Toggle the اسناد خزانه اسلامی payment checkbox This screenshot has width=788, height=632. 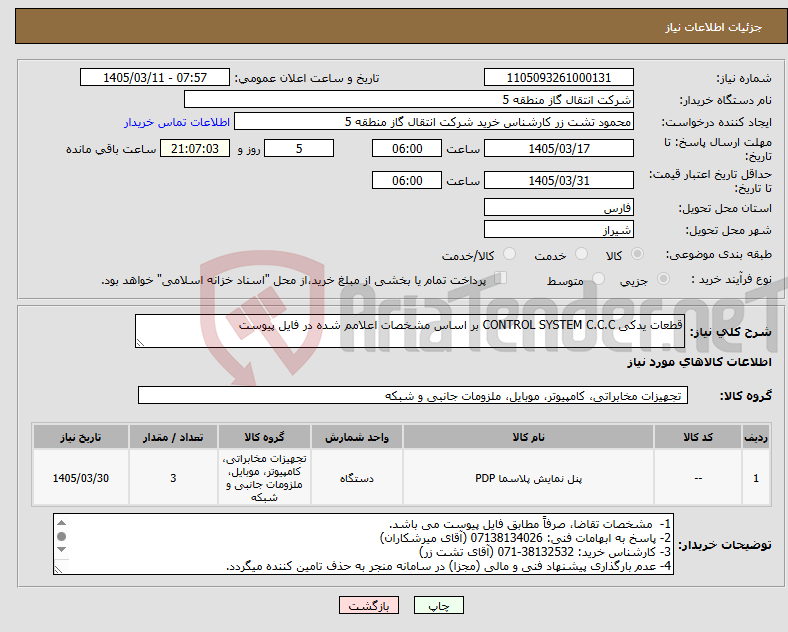(x=501, y=277)
